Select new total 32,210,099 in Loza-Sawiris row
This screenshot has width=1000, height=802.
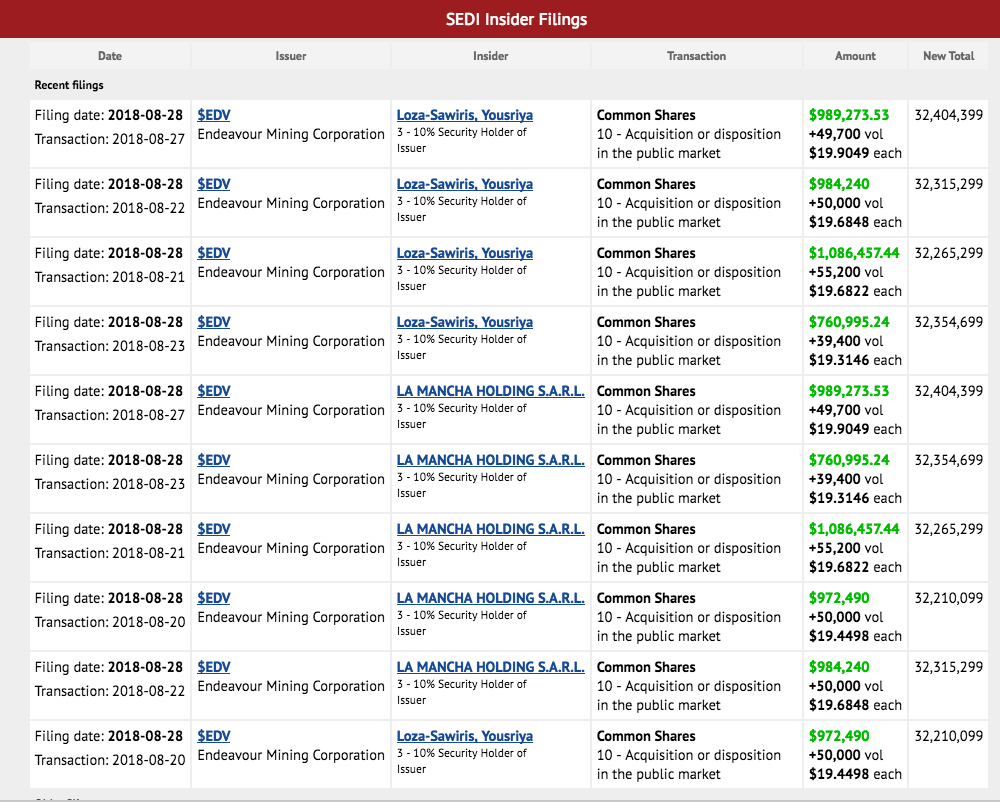948,736
